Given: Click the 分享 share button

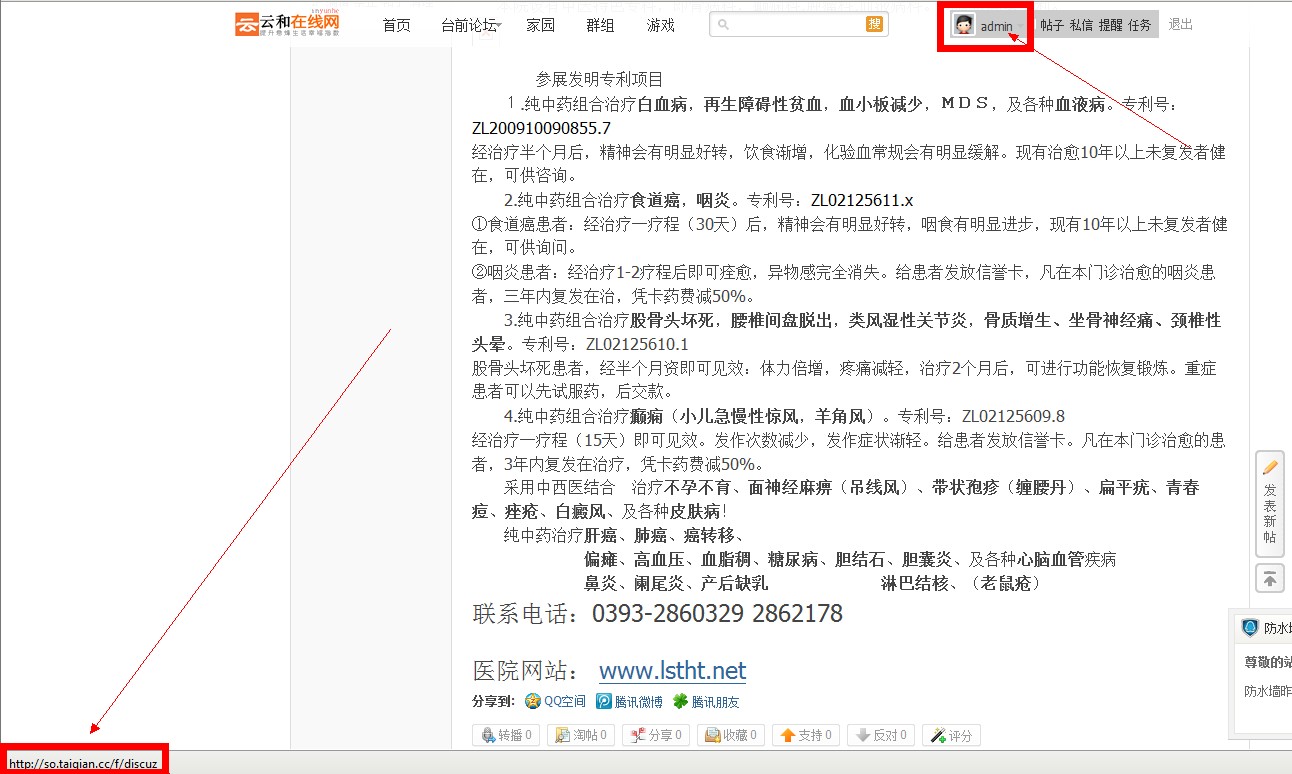Looking at the screenshot, I should coord(655,735).
